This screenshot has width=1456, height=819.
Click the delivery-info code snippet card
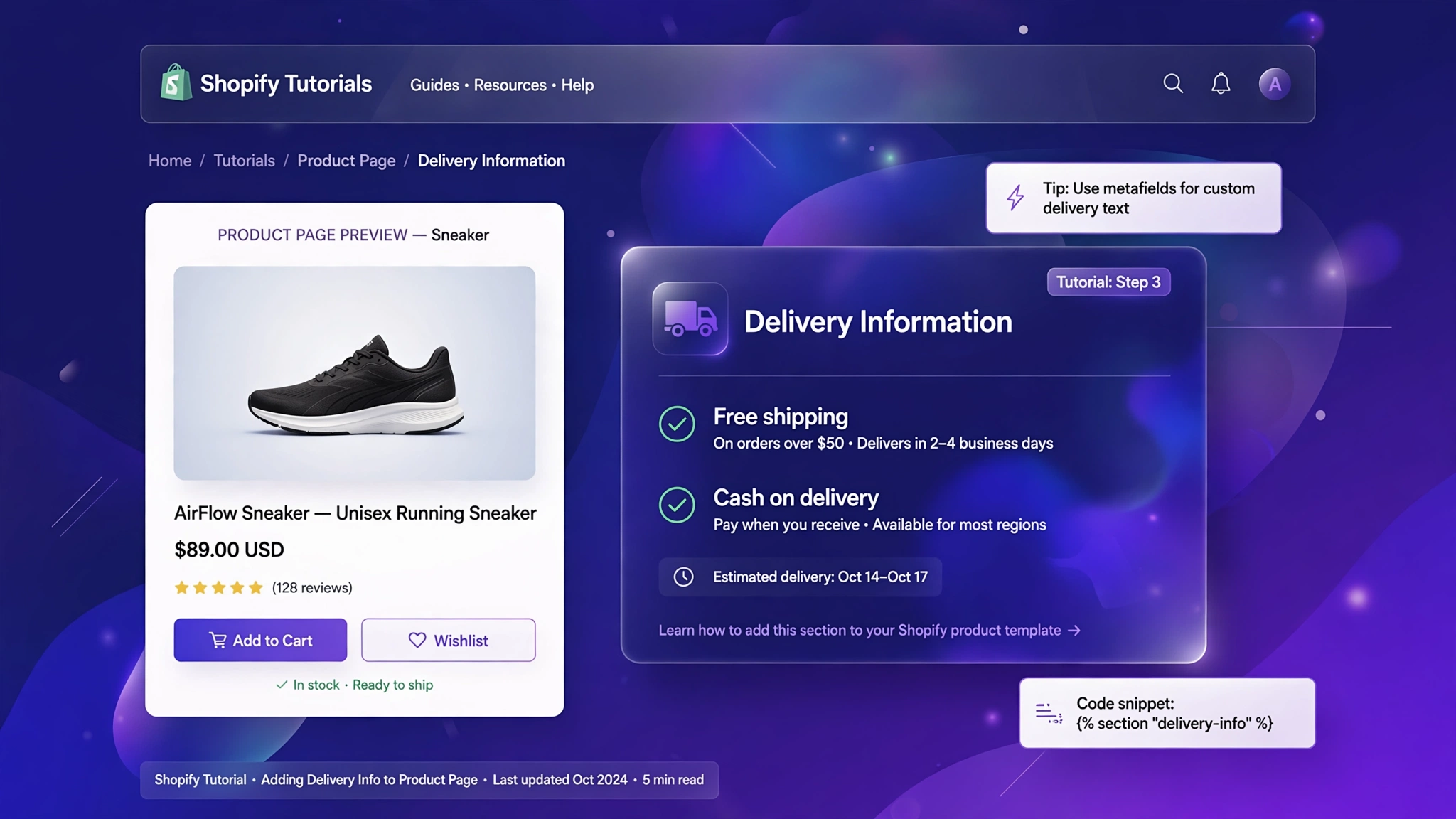click(1167, 713)
